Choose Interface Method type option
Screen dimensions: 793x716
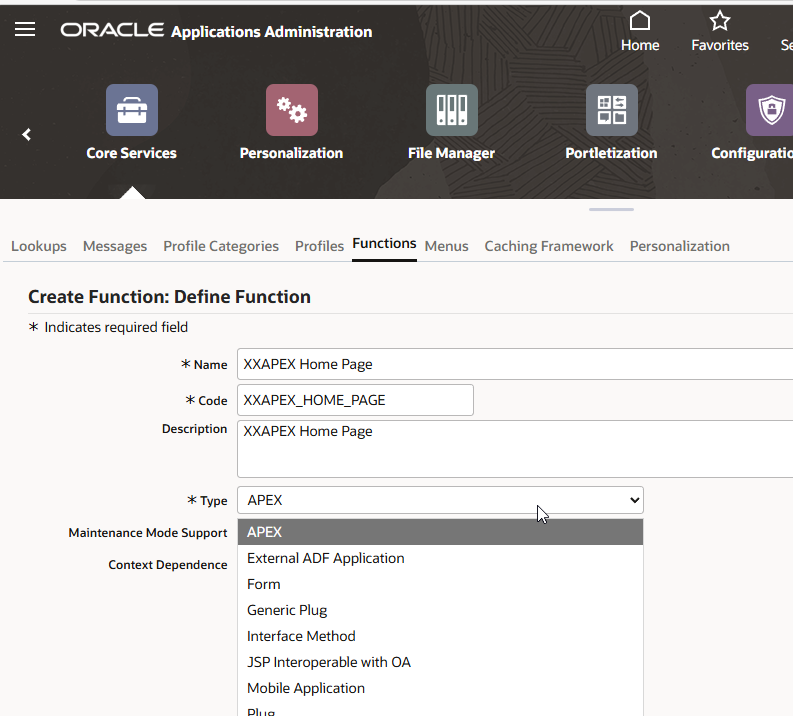pos(440,636)
